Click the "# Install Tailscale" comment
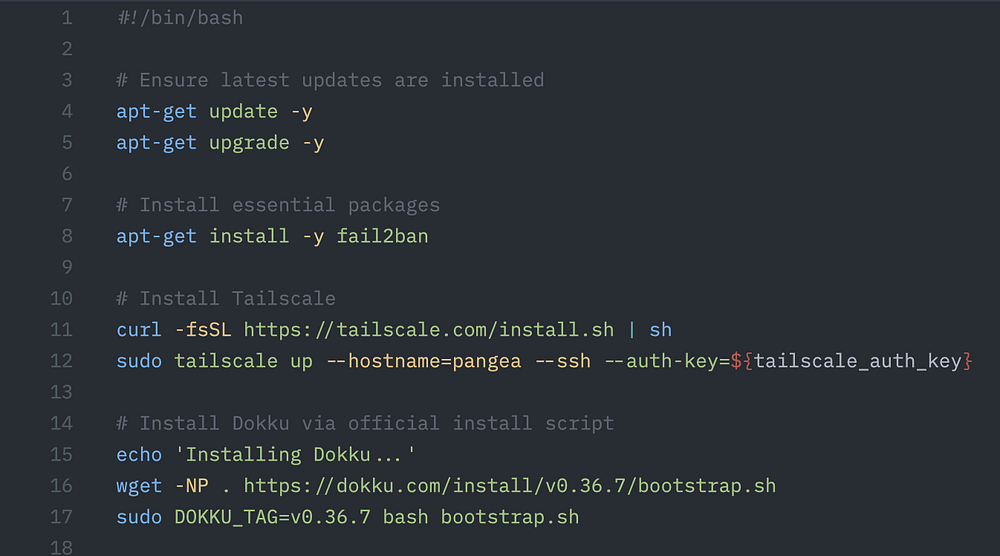Image resolution: width=1000 pixels, height=556 pixels. (x=226, y=299)
